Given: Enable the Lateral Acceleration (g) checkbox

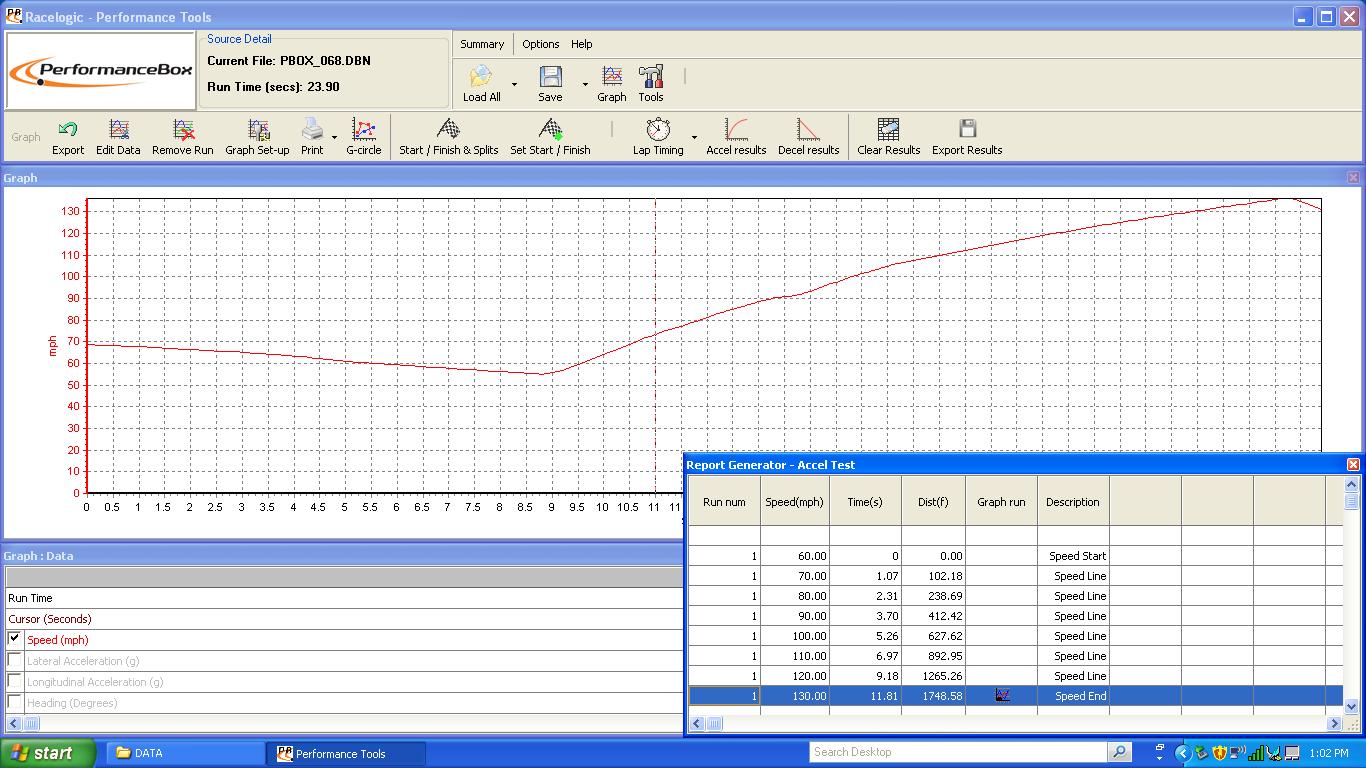Looking at the screenshot, I should click(14, 660).
